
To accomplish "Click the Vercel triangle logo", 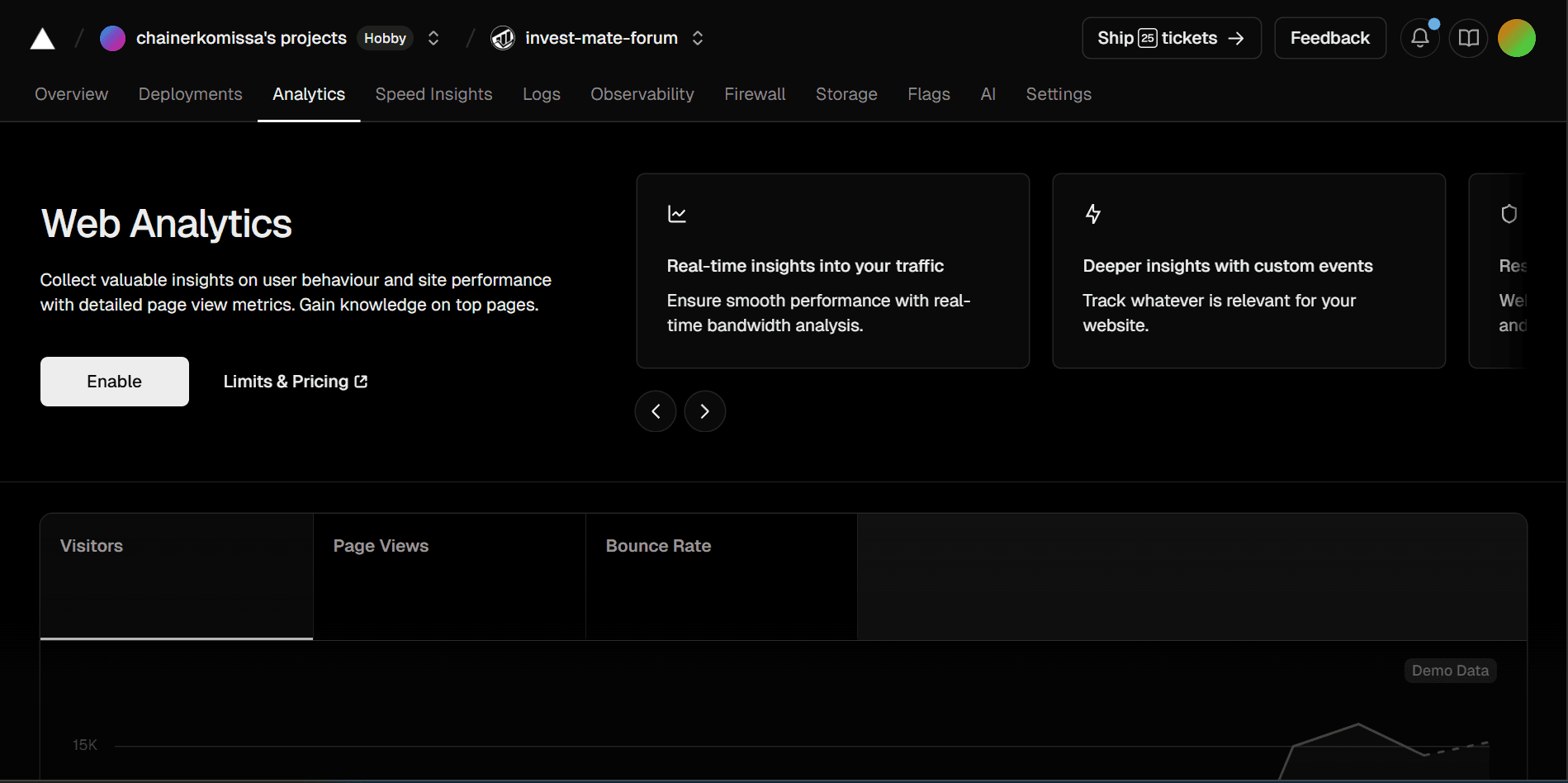I will (41, 38).
